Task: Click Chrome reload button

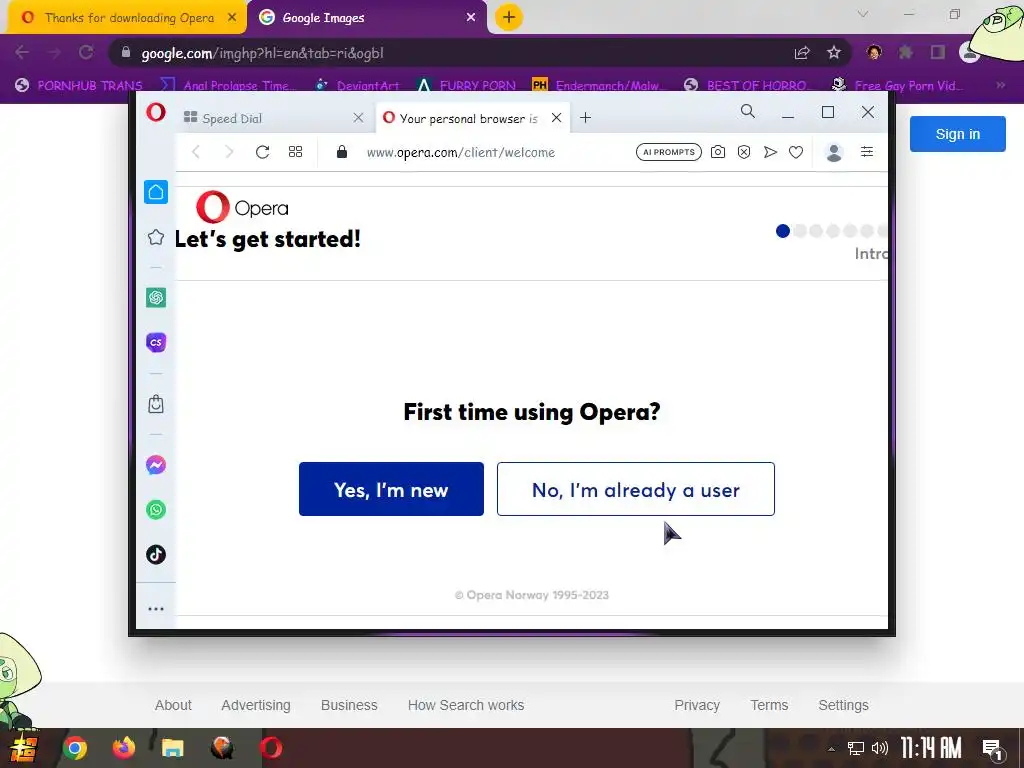Action: coord(86,52)
